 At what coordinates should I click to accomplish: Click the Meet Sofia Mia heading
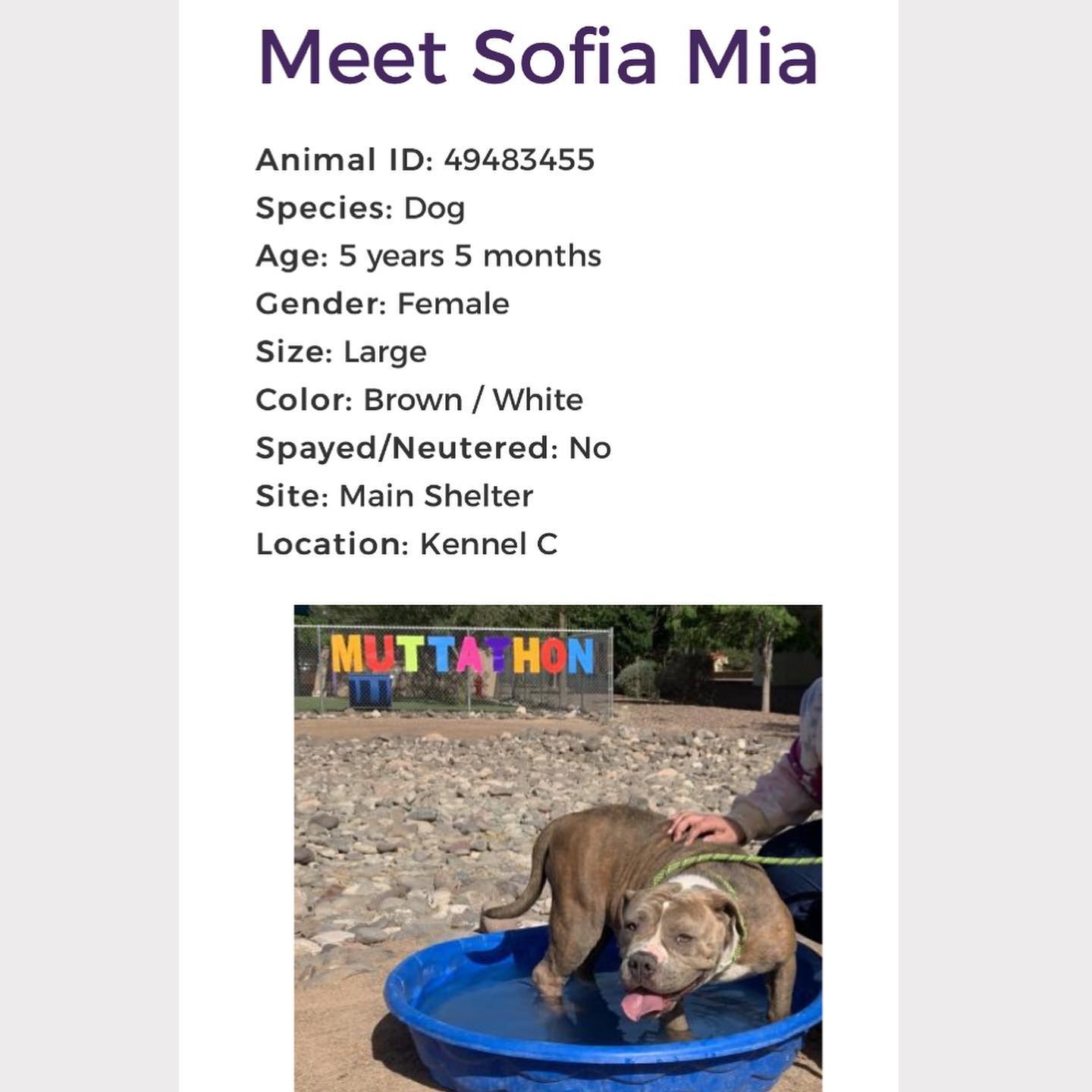[x=538, y=57]
